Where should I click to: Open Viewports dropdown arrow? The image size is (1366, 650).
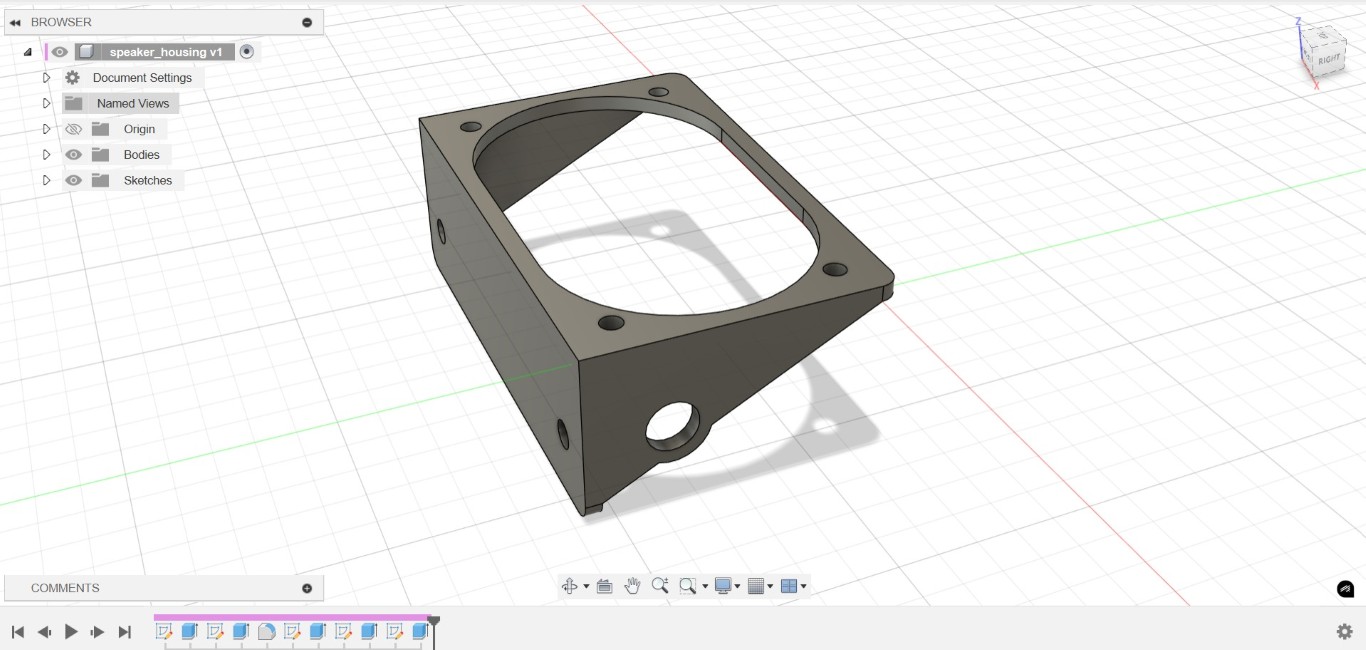coord(803,587)
